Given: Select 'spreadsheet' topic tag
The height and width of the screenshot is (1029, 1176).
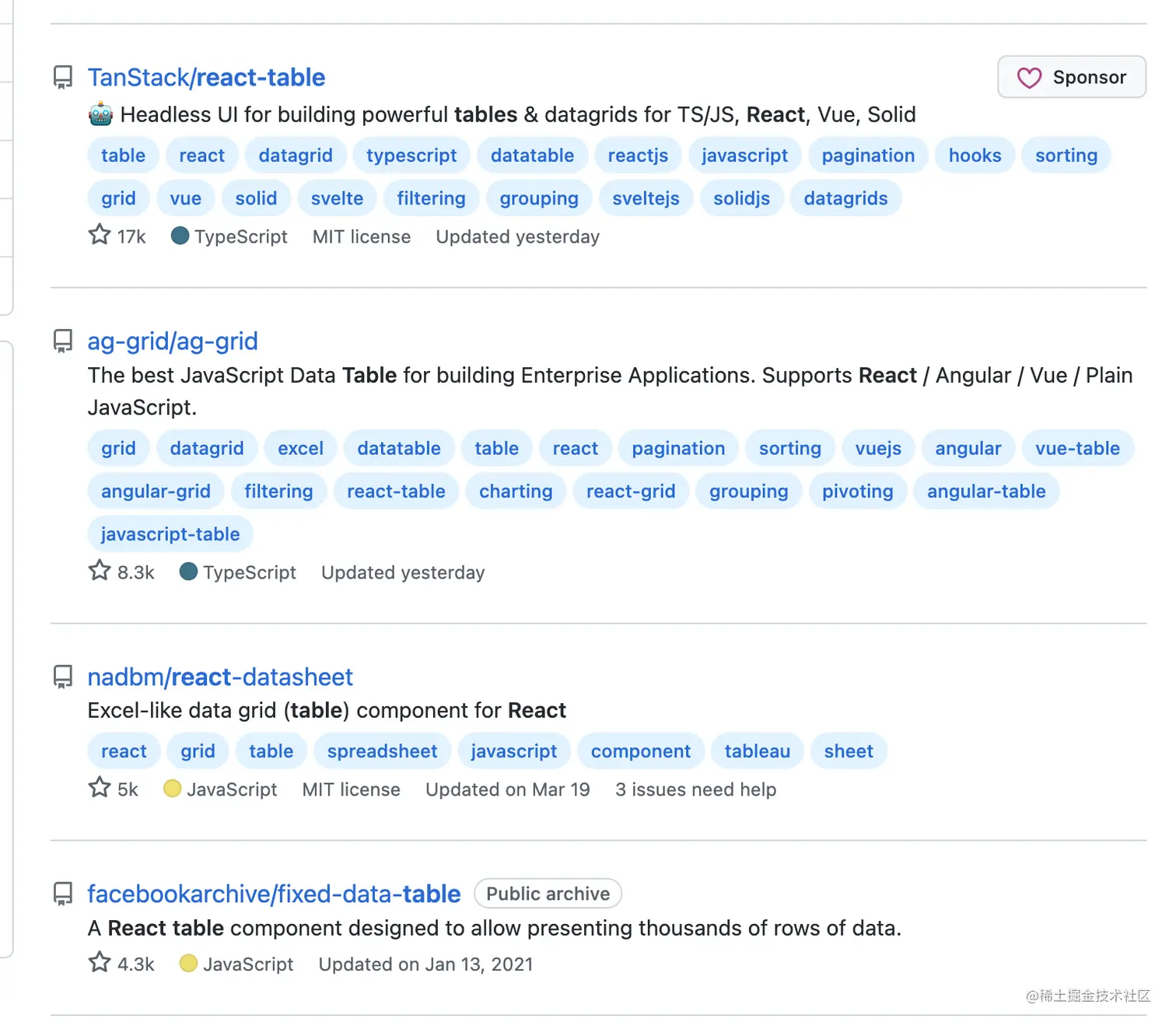Looking at the screenshot, I should 382,751.
